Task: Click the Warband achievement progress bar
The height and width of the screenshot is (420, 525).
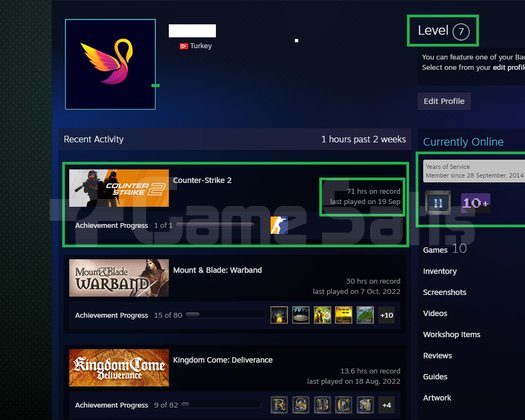Action: click(x=225, y=315)
